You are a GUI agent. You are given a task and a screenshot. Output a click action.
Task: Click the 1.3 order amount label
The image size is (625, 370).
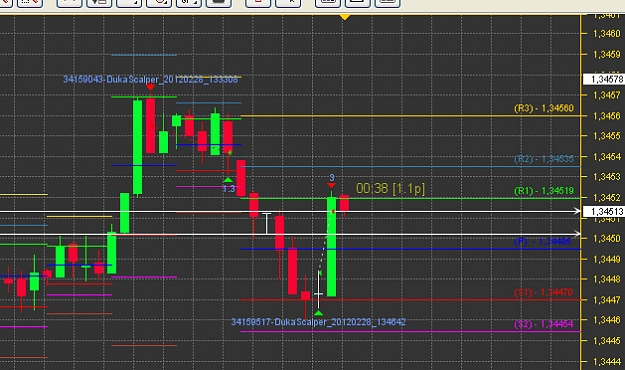click(229, 189)
